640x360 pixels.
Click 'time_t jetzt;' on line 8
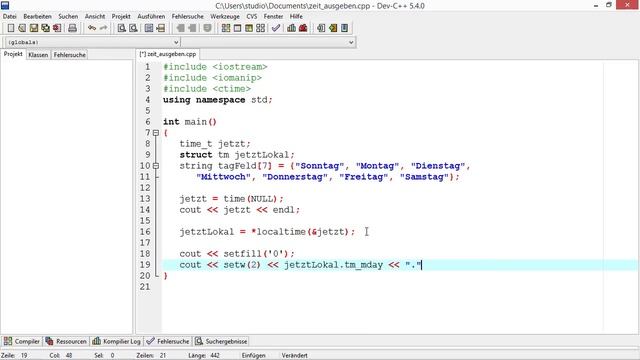(215, 144)
